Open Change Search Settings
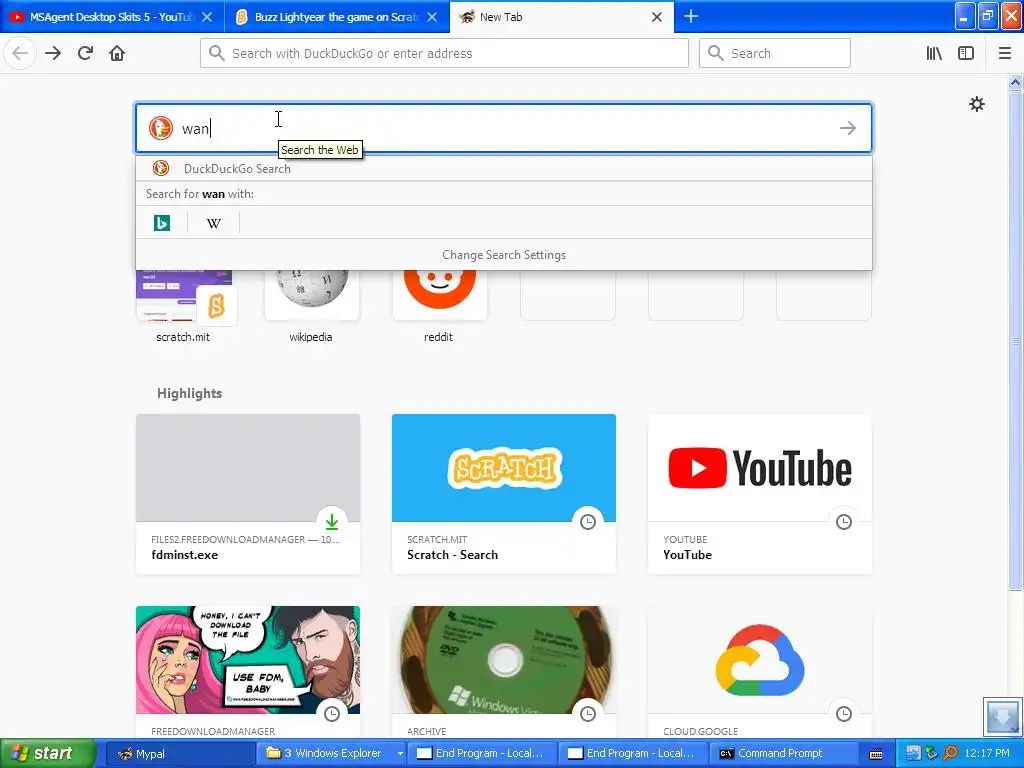This screenshot has height=768, width=1024. click(504, 255)
